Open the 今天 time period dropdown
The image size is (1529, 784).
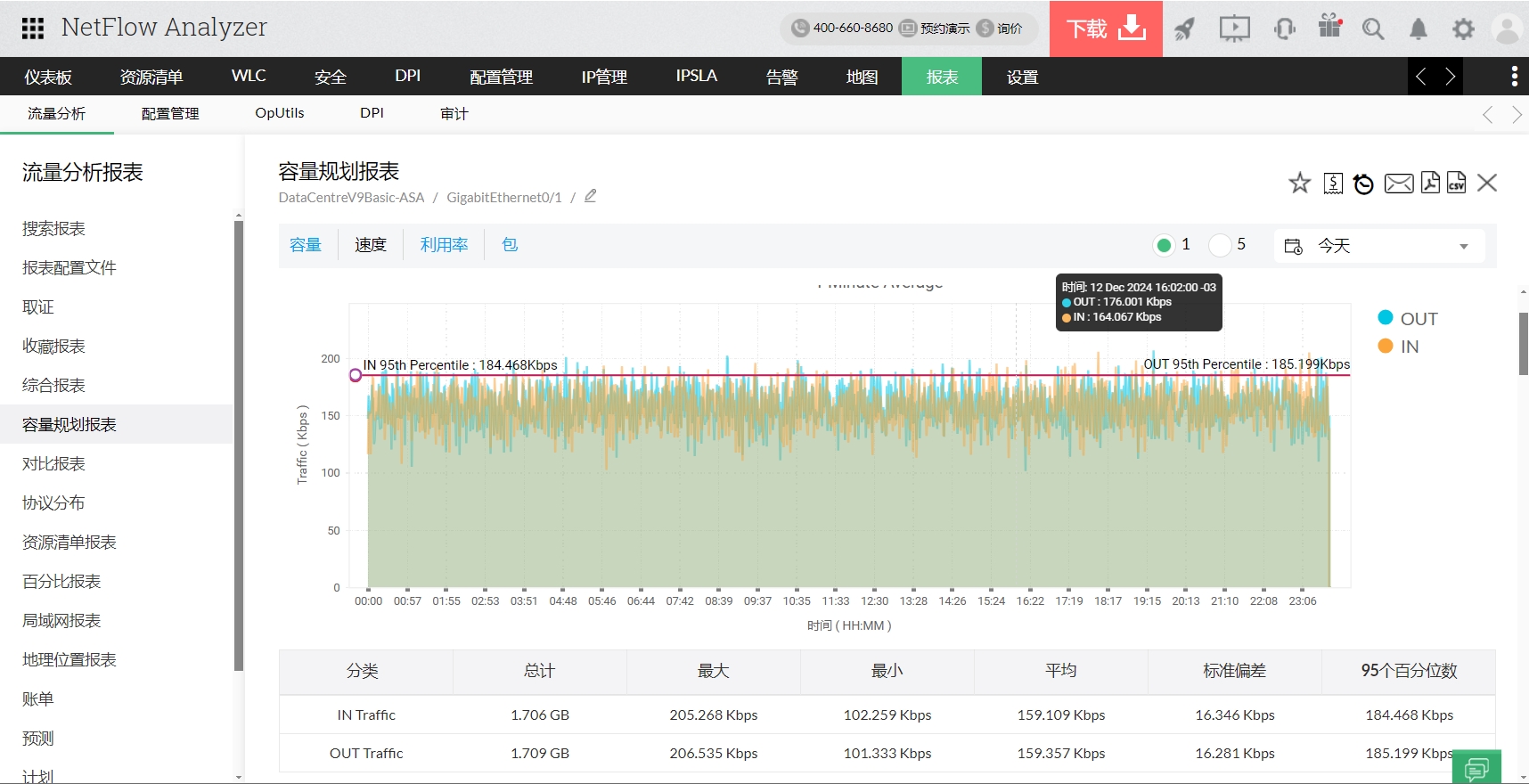(1379, 246)
